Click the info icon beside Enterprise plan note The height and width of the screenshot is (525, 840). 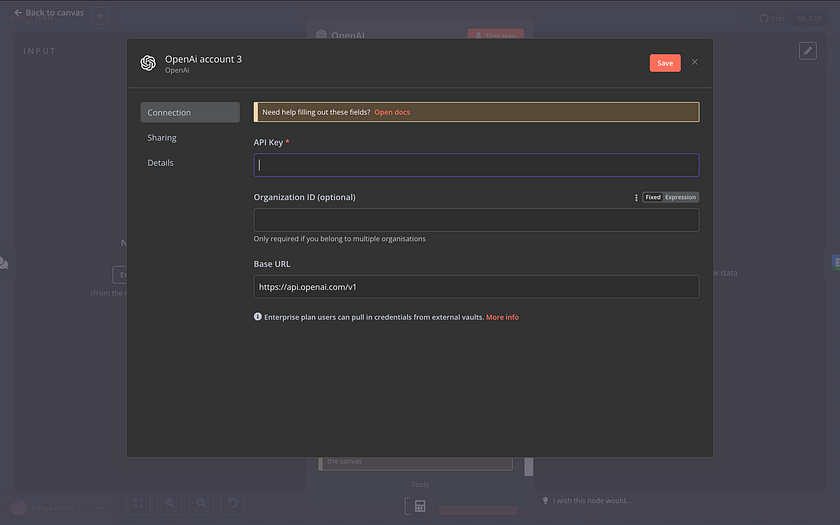pyautogui.click(x=258, y=317)
